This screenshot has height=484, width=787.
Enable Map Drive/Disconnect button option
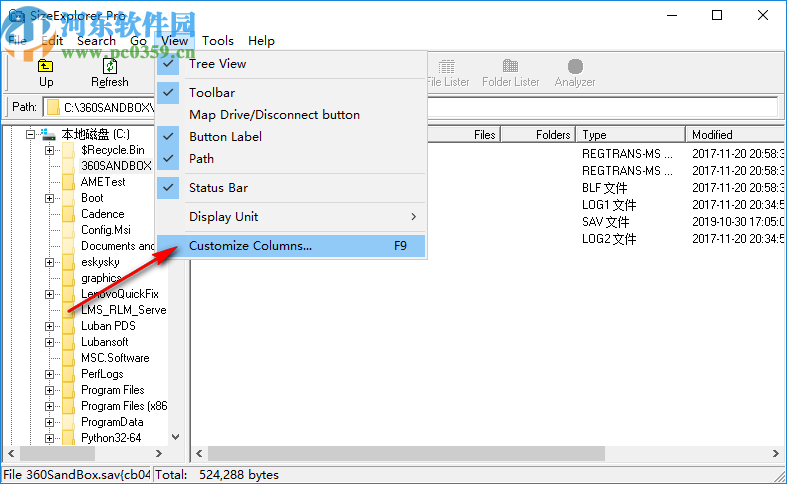pos(291,115)
